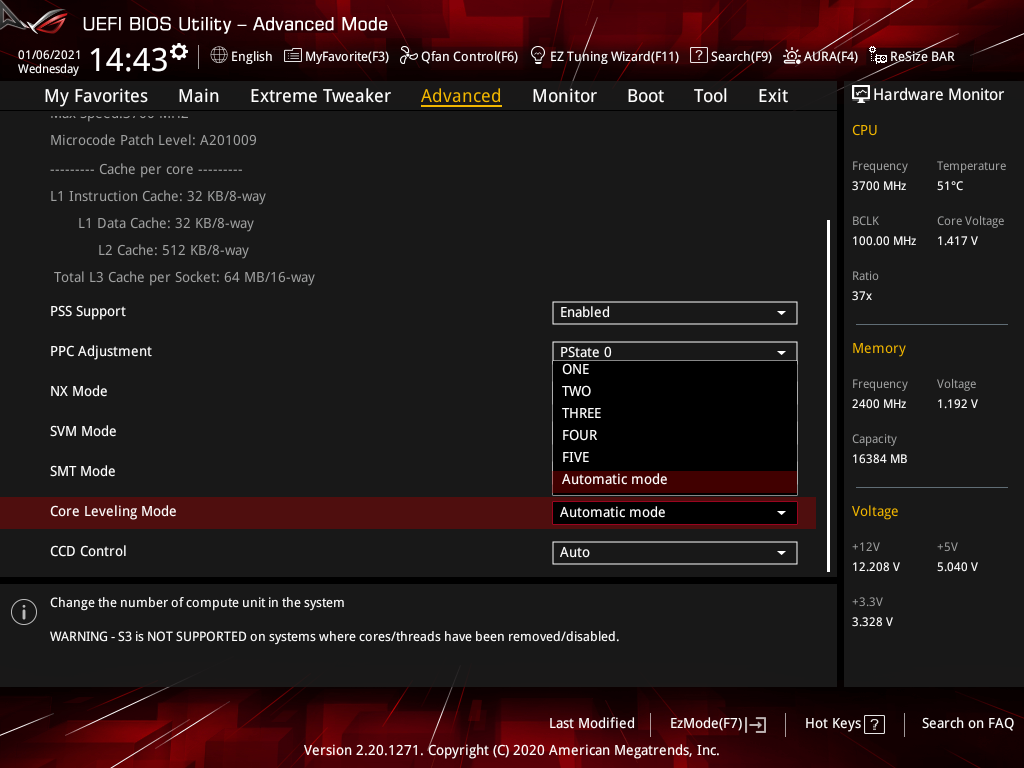Click the Microcode Patch Level text
Viewport: 1024px width, 768px height.
tap(153, 140)
